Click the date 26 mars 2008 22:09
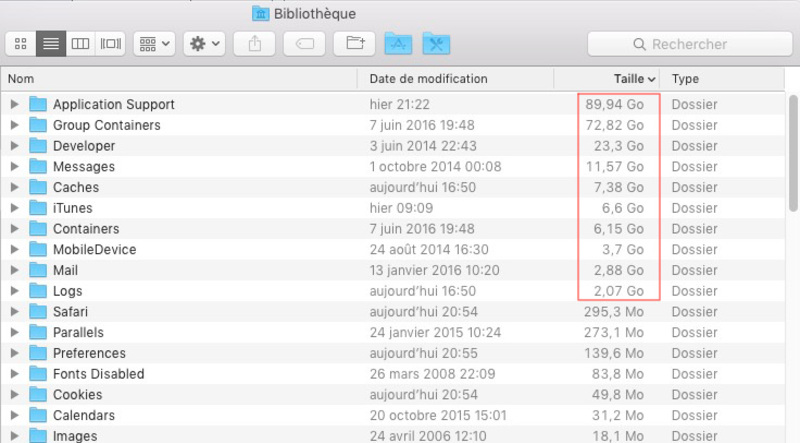The height and width of the screenshot is (443, 800). 432,374
